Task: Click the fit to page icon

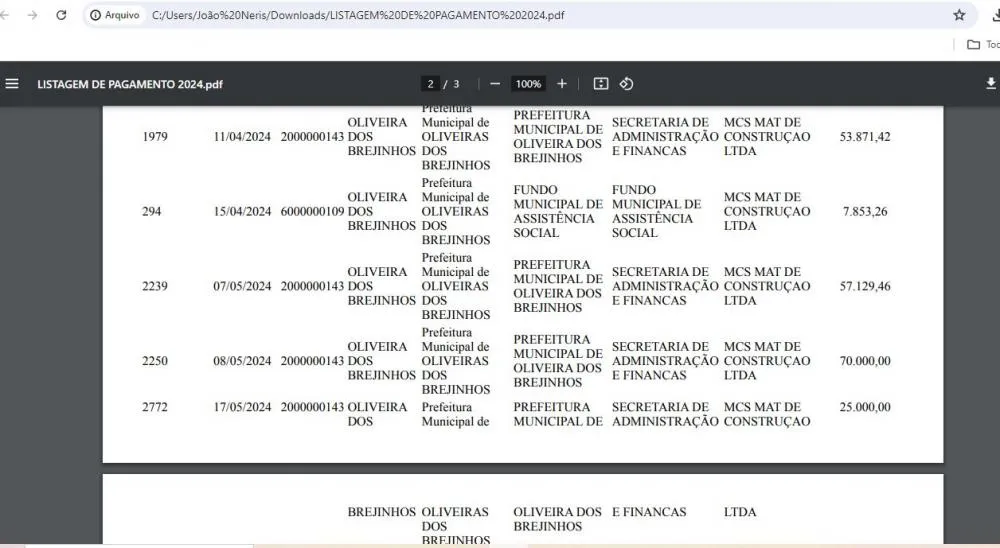Action: click(600, 84)
